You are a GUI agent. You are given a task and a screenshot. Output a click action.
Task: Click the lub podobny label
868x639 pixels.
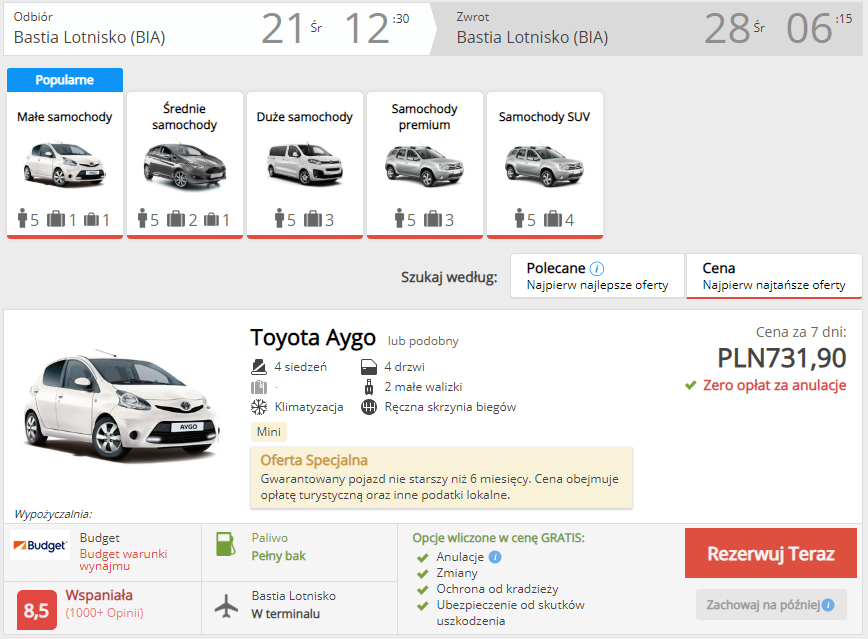click(423, 341)
